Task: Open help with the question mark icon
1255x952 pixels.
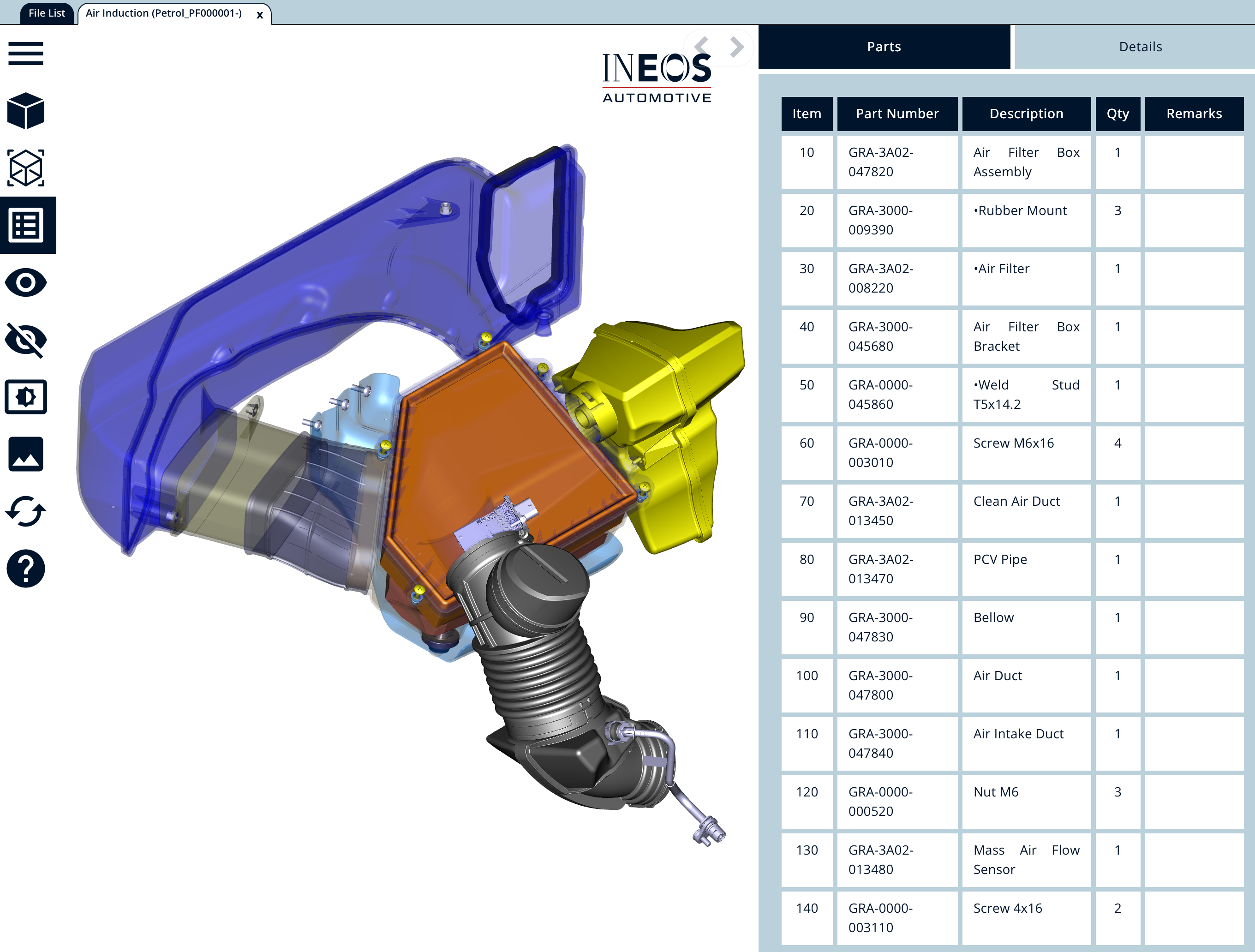Action: (x=25, y=569)
